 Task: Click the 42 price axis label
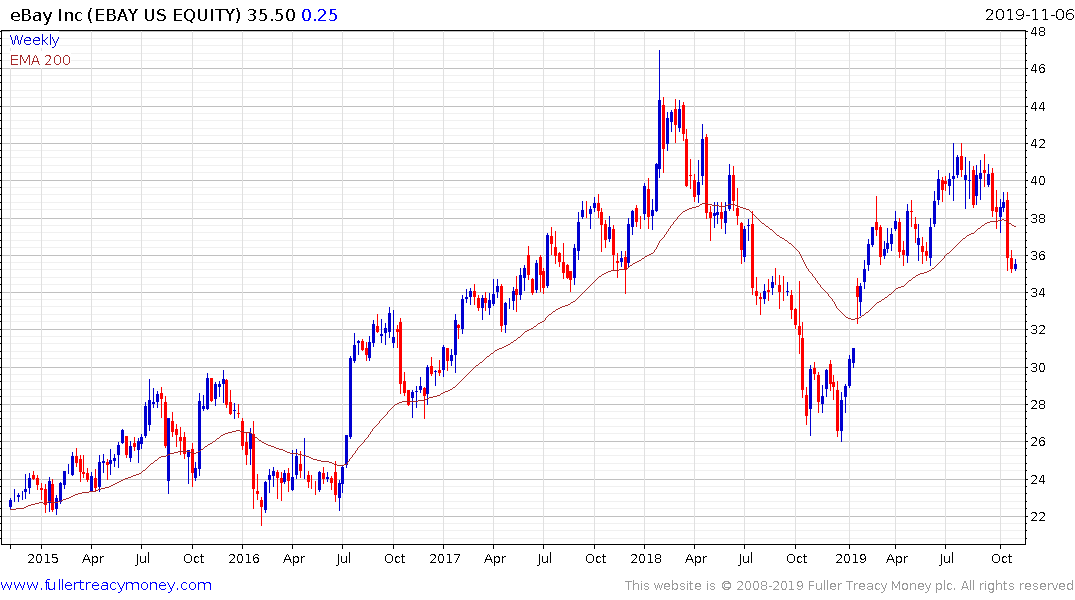(x=1037, y=143)
